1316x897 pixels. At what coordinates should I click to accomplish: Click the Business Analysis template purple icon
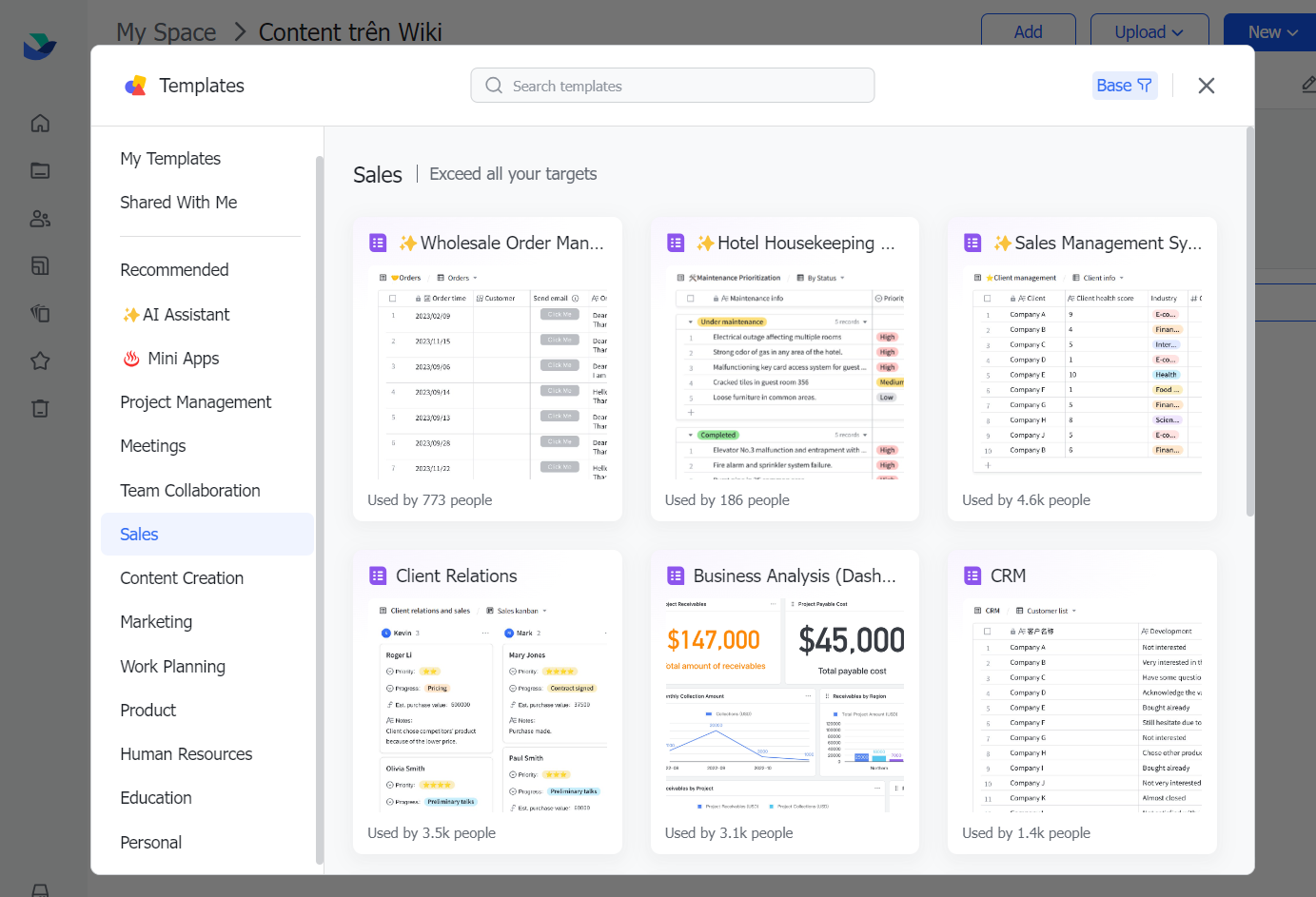(x=676, y=575)
